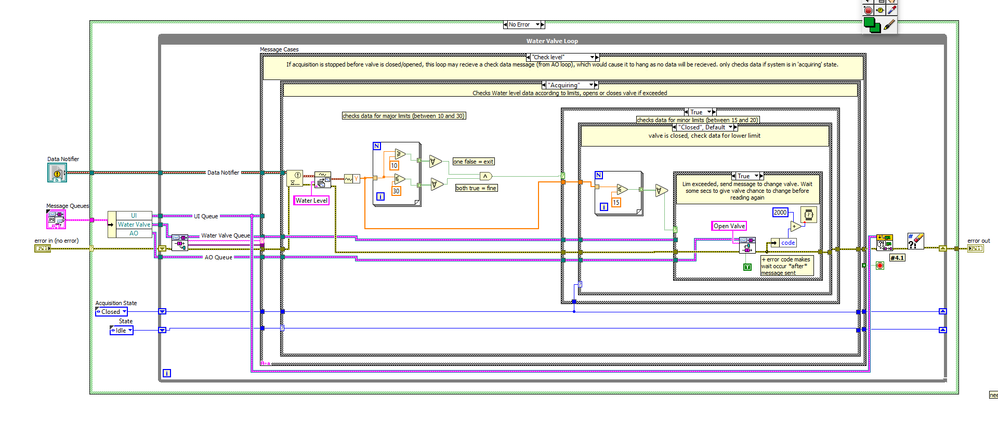Click the less-than comparison above constant 15

[x=622, y=189]
